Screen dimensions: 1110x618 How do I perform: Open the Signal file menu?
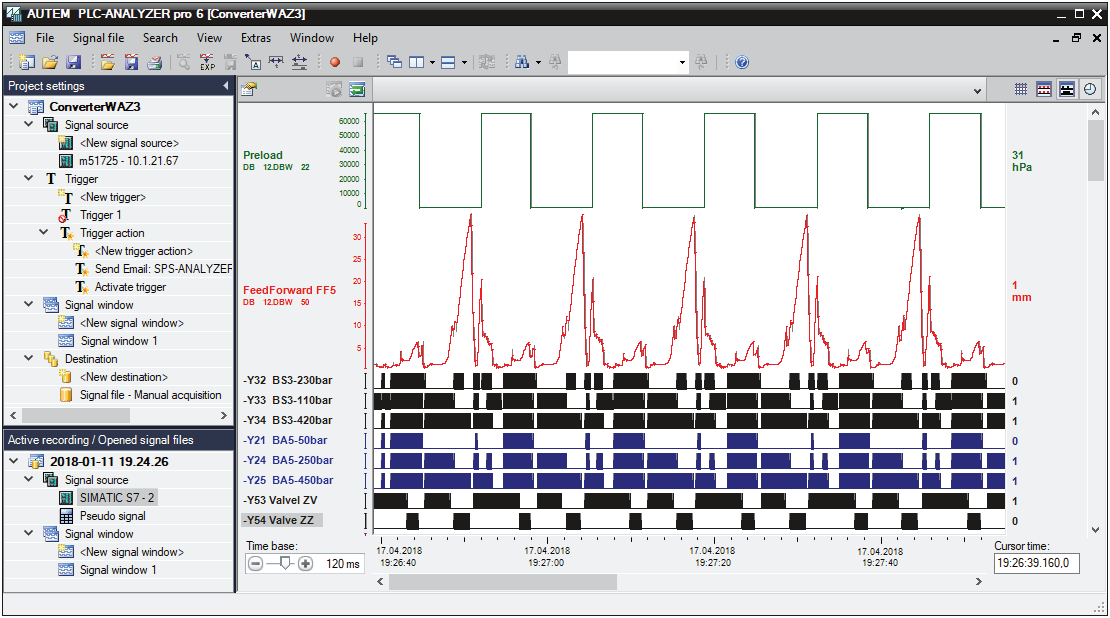click(x=98, y=38)
